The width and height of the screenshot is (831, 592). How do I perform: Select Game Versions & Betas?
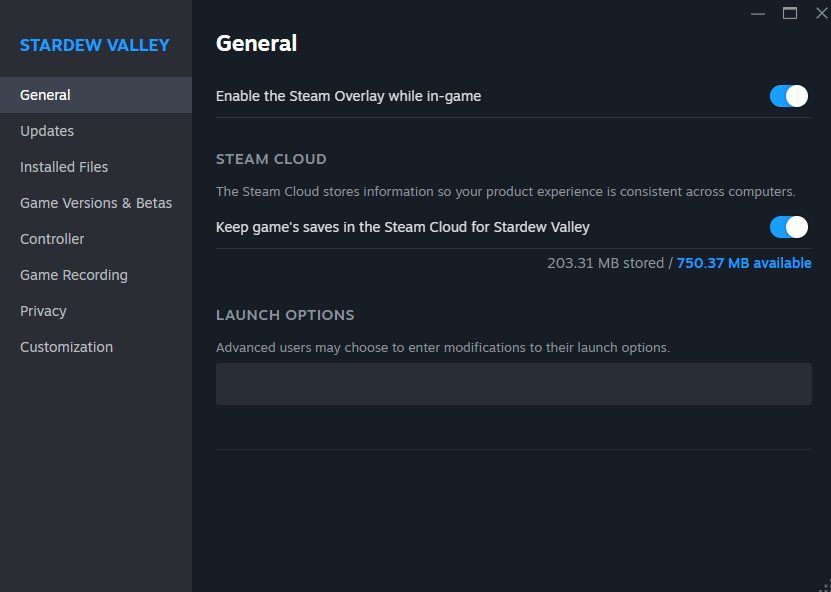(96, 203)
